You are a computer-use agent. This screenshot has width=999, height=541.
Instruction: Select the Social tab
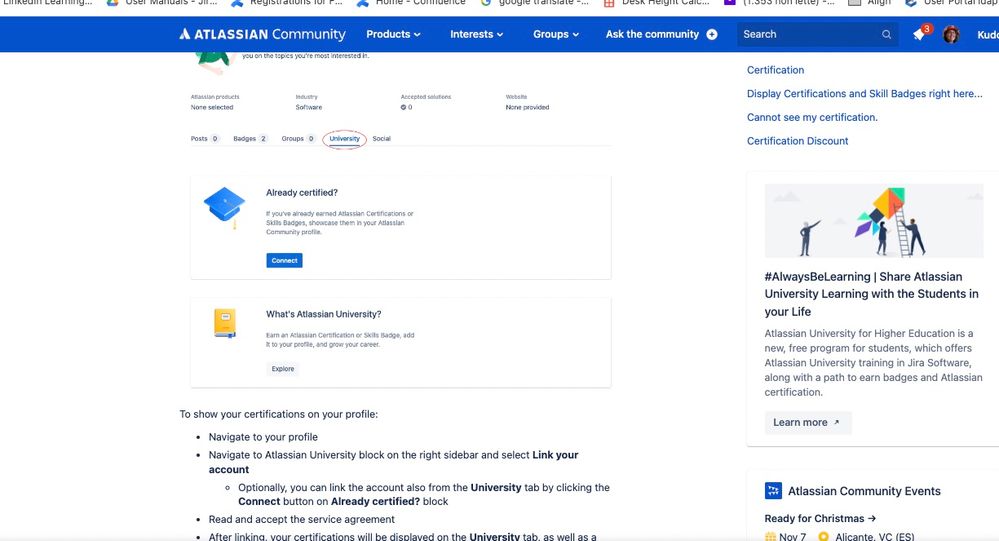381,138
